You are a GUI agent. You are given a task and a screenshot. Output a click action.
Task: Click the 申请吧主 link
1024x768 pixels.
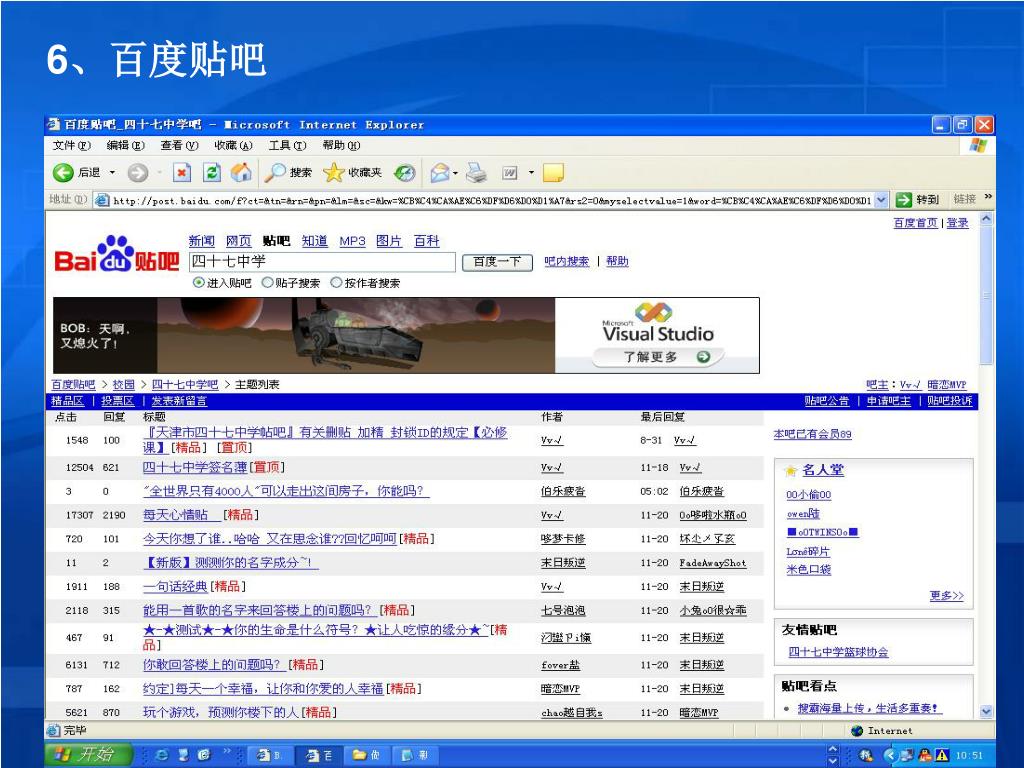[x=888, y=401]
